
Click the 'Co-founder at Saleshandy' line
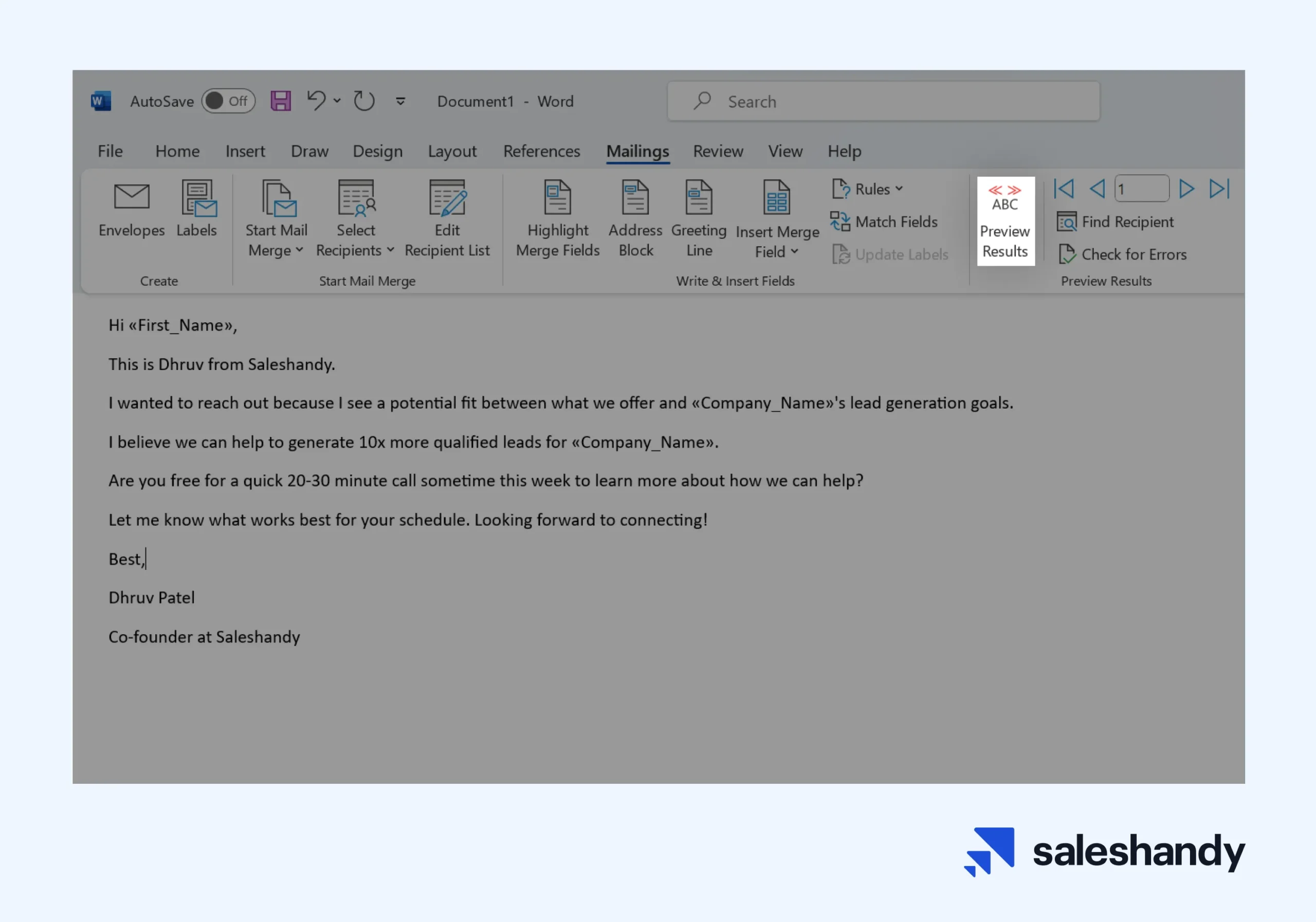204,637
